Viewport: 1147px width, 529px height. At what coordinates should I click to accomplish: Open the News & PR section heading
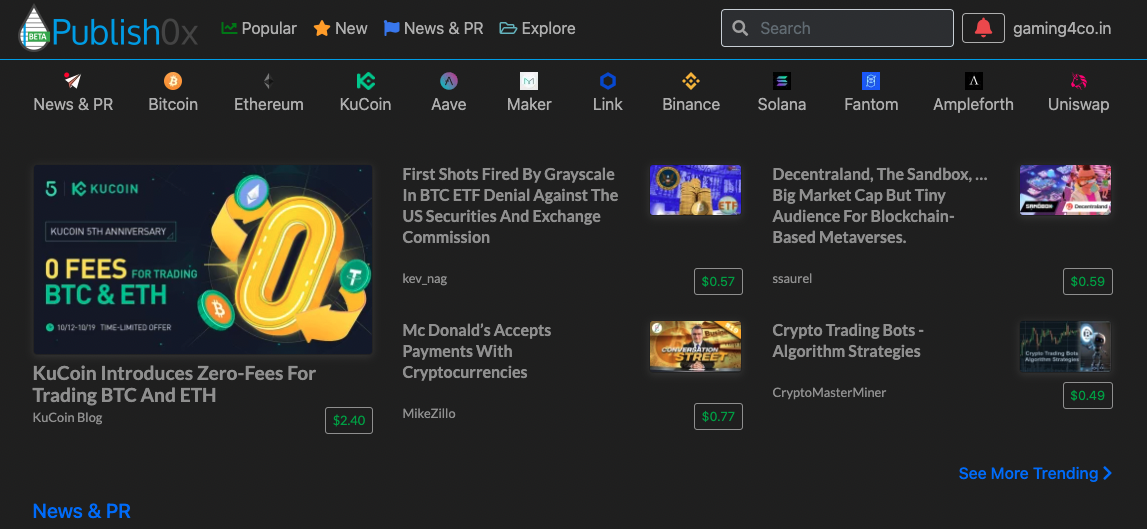click(x=82, y=511)
